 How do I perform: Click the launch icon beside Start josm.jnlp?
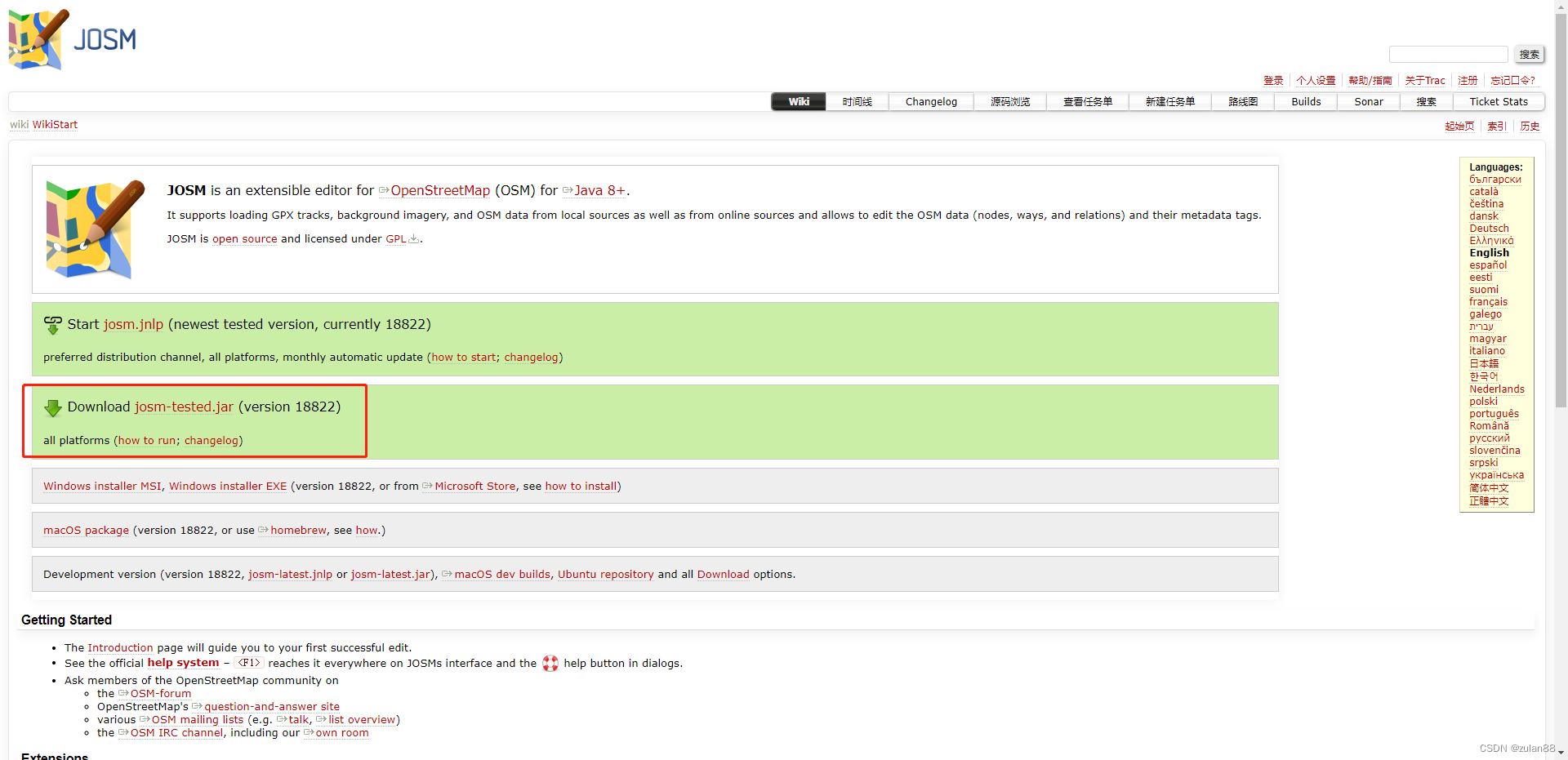(52, 324)
